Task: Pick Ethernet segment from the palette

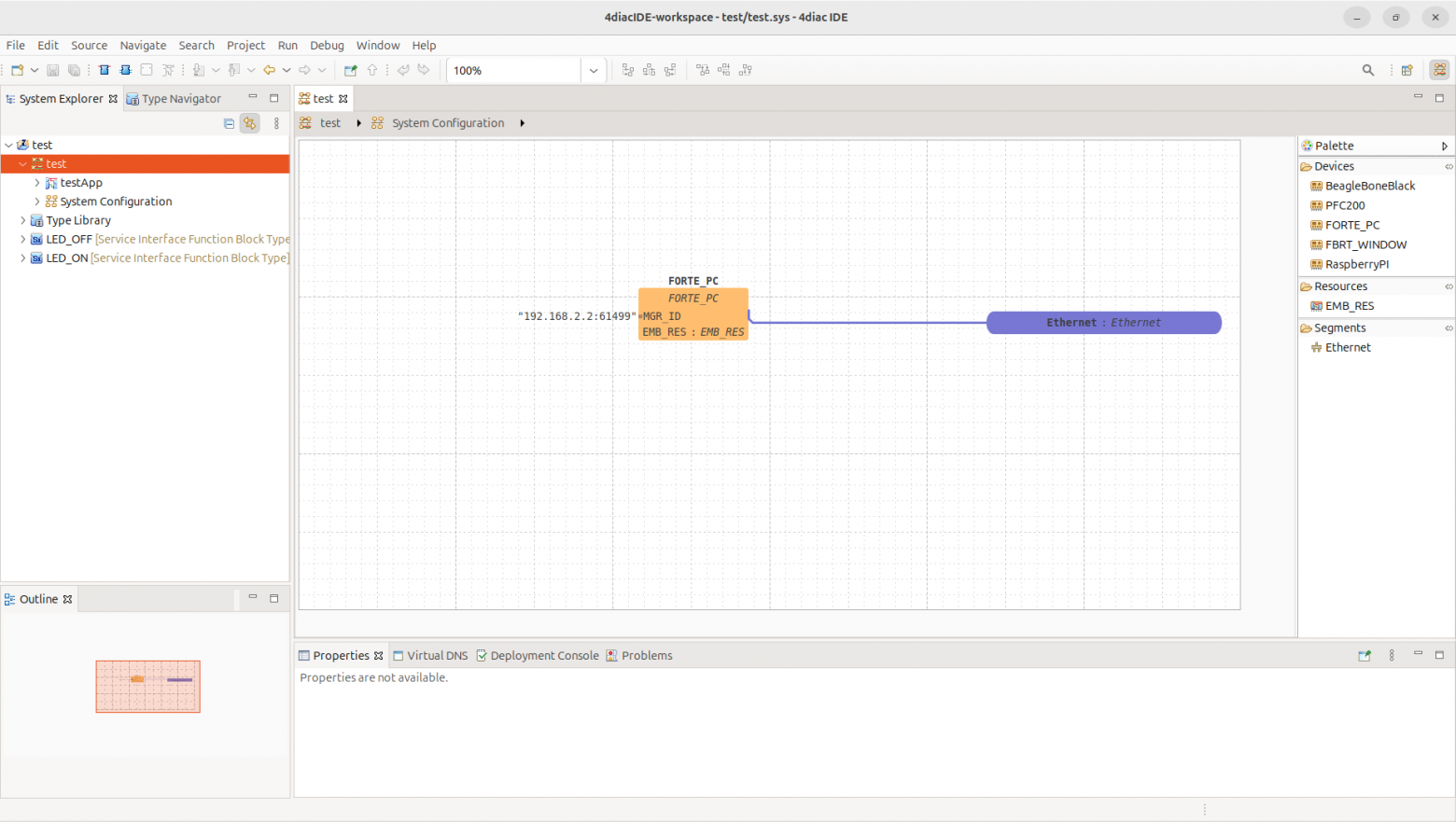Action: coord(1340,347)
